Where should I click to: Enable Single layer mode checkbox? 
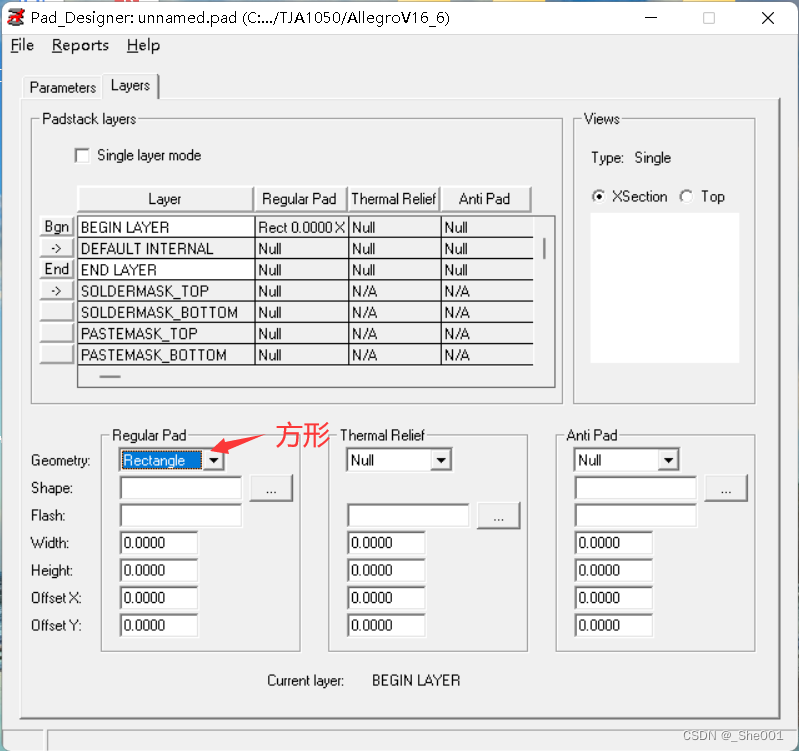82,156
